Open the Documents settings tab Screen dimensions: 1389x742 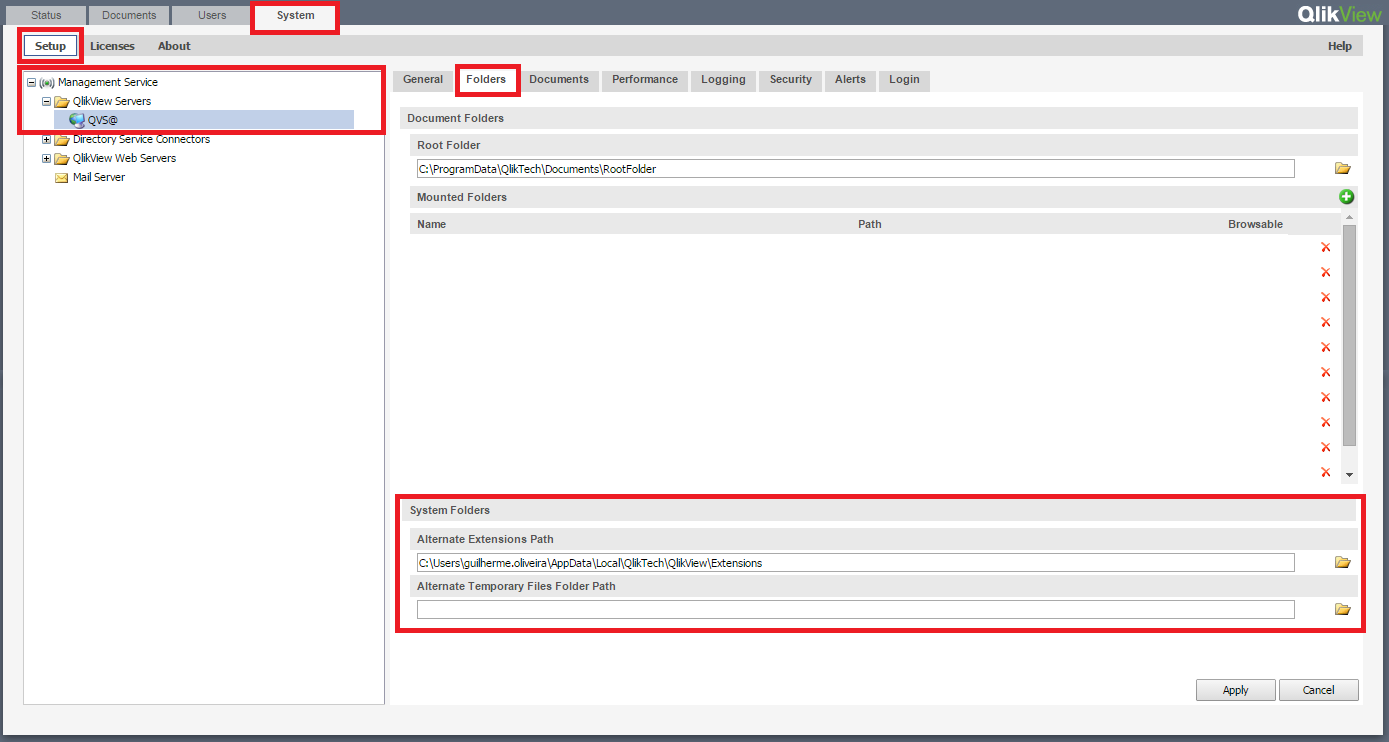[559, 80]
